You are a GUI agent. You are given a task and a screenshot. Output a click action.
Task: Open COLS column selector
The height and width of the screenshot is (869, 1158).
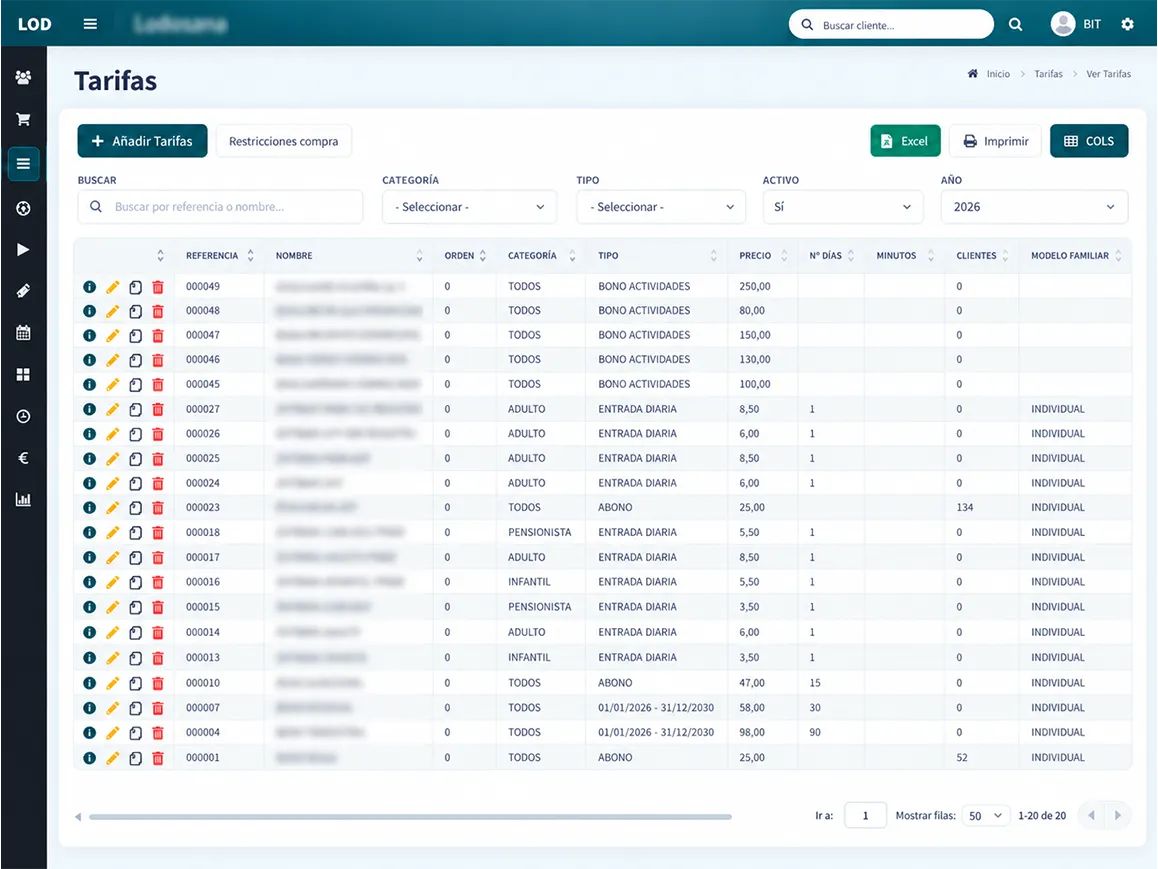pos(1089,141)
